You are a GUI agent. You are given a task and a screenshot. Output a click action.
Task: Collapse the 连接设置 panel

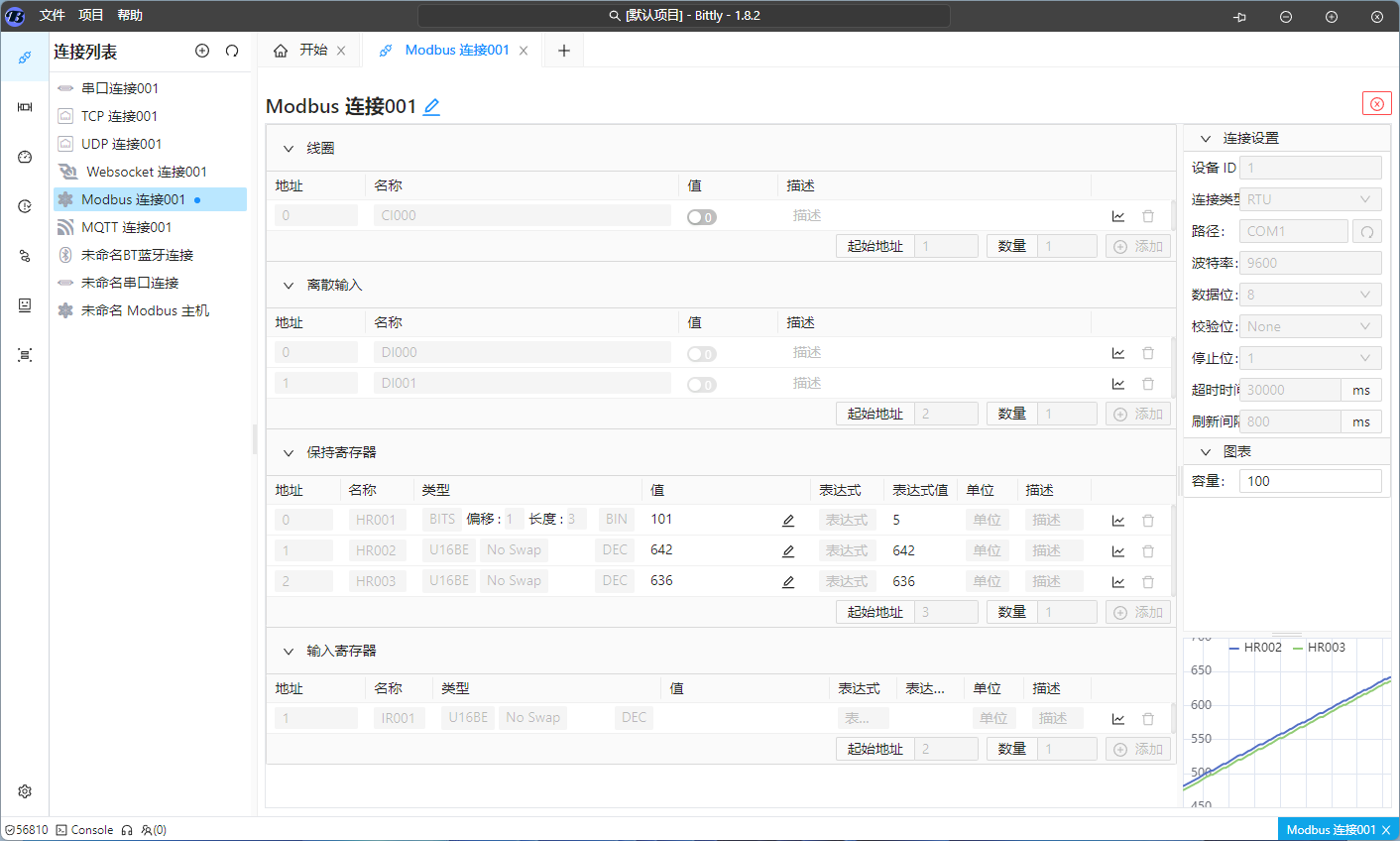1206,139
